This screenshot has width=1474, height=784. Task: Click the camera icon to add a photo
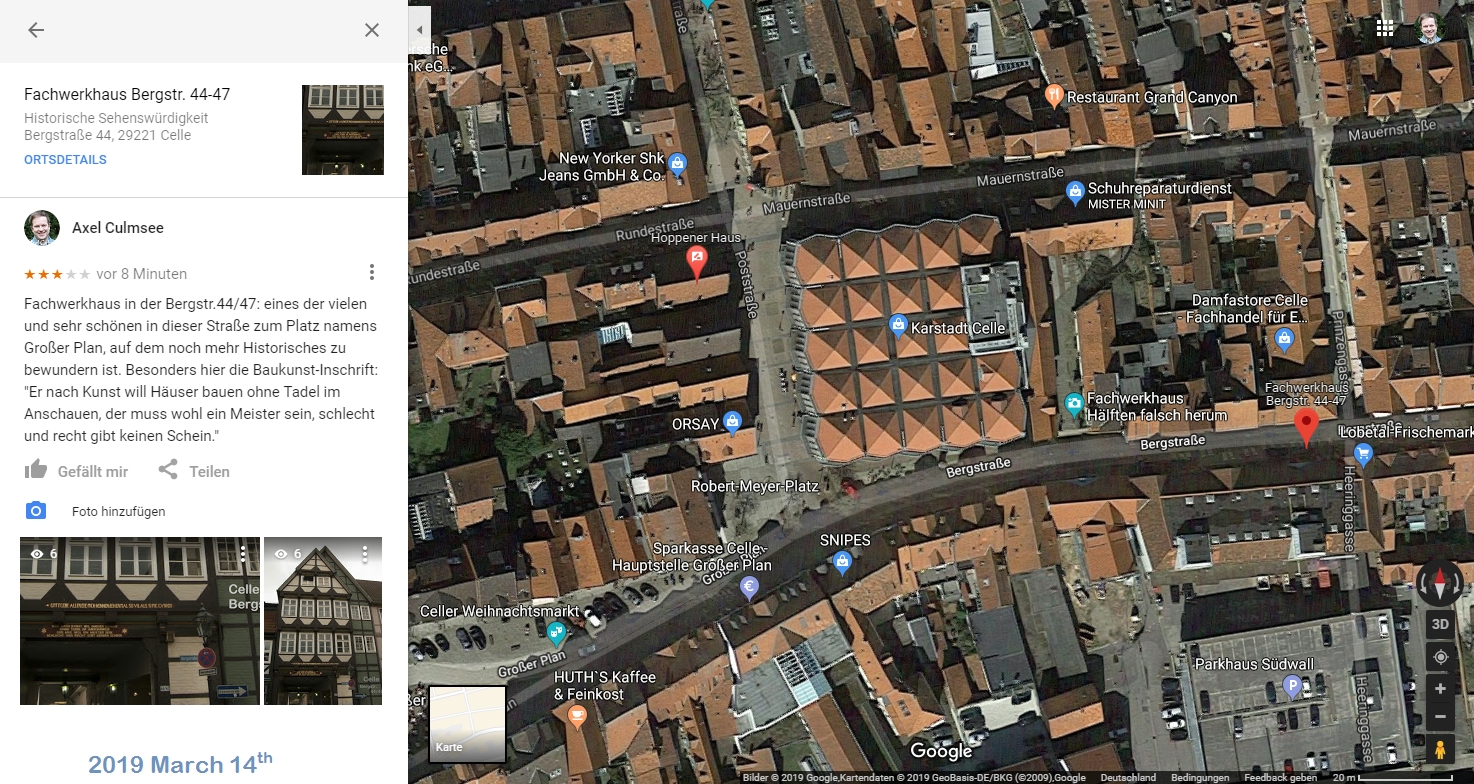tap(36, 511)
